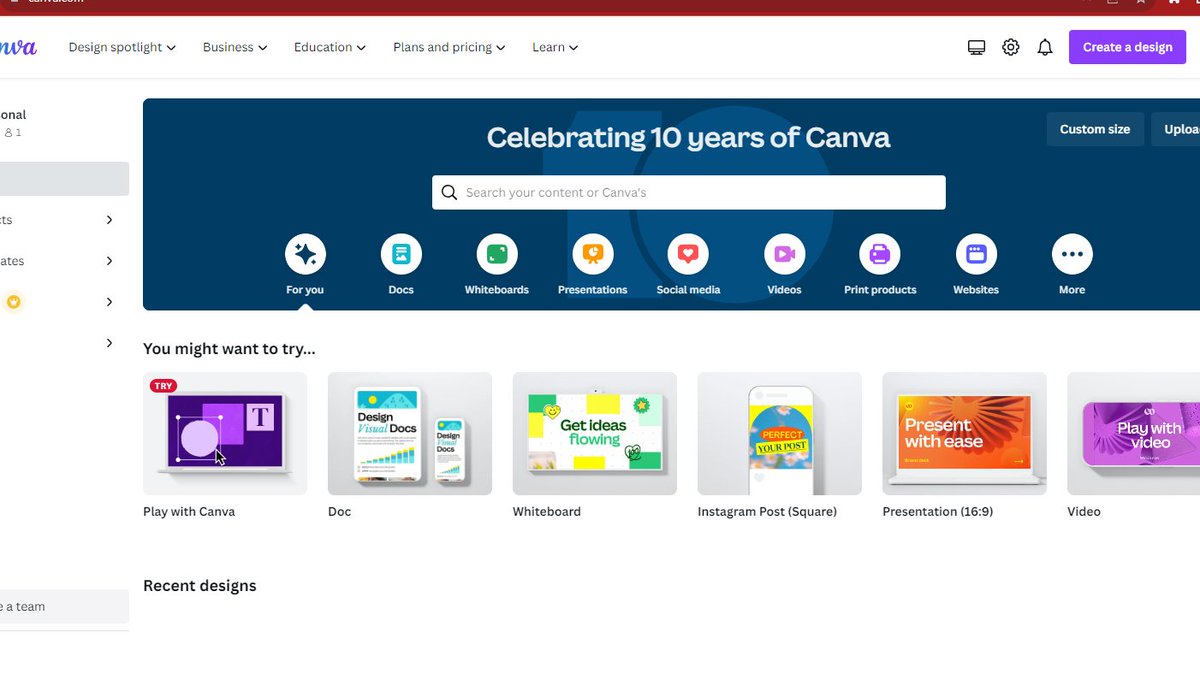Viewport: 1200px width, 674px height.
Task: Click the Recent designs heading
Action: tap(200, 586)
